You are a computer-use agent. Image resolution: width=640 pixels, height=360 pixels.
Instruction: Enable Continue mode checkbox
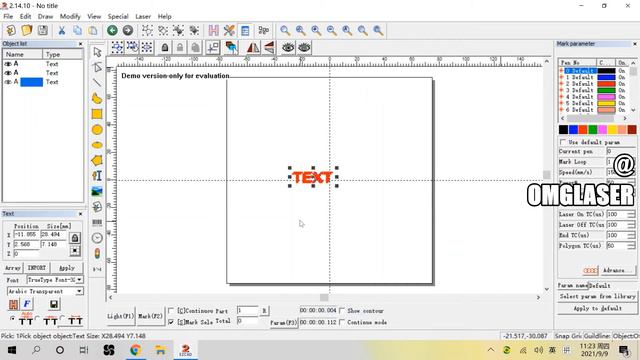click(x=342, y=322)
